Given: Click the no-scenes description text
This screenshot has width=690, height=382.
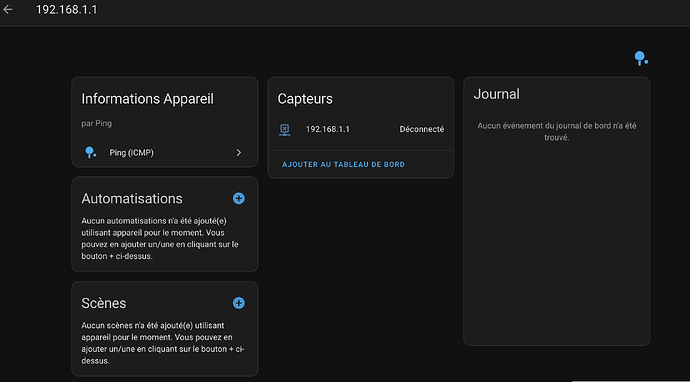Looking at the screenshot, I should coord(163,343).
